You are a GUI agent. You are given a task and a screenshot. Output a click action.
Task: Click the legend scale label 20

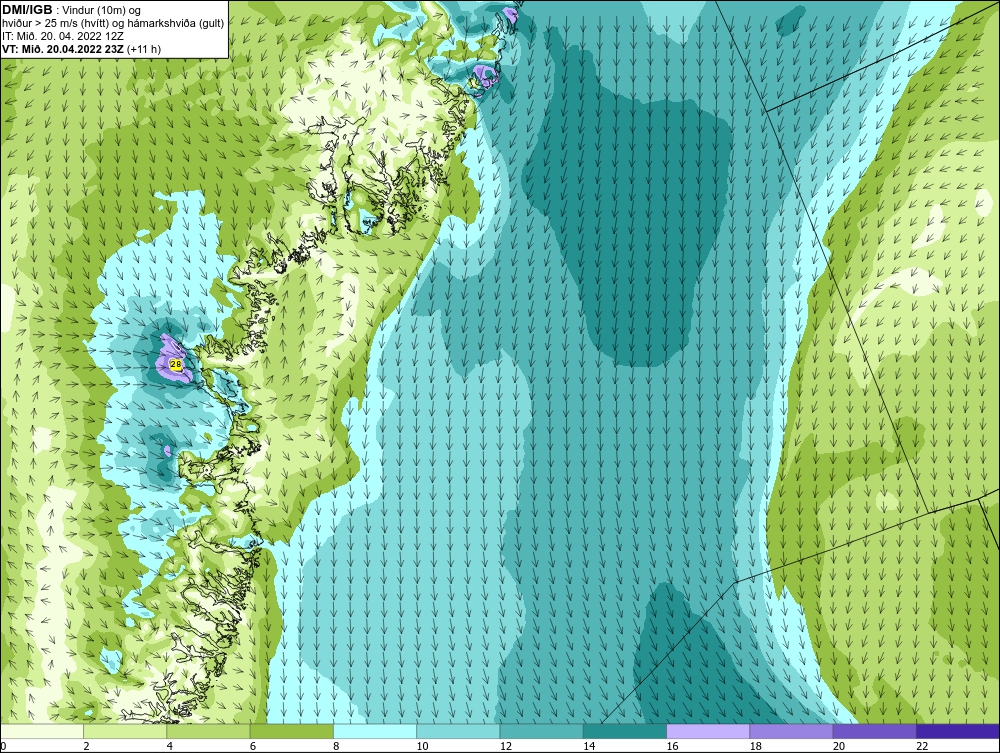(839, 747)
